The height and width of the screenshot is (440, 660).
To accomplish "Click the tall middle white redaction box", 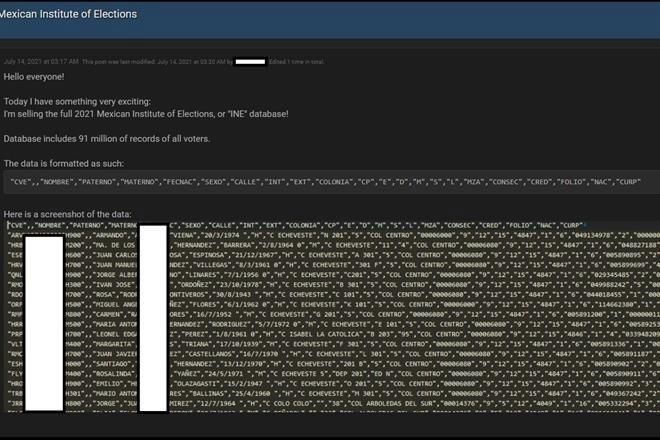I will (x=153, y=318).
